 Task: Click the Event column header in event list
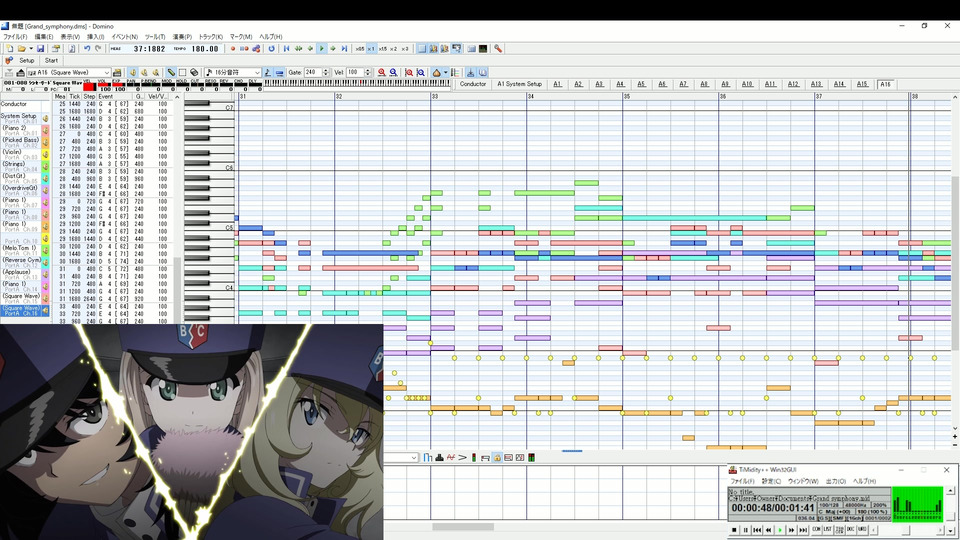[x=115, y=97]
